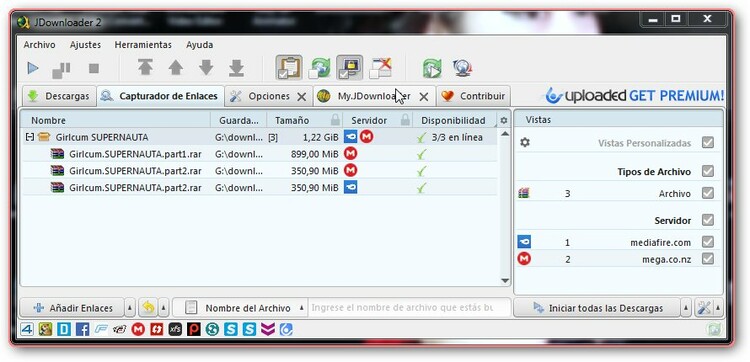
Task: Click the teal circular arrows status icon
Action: pos(212,329)
